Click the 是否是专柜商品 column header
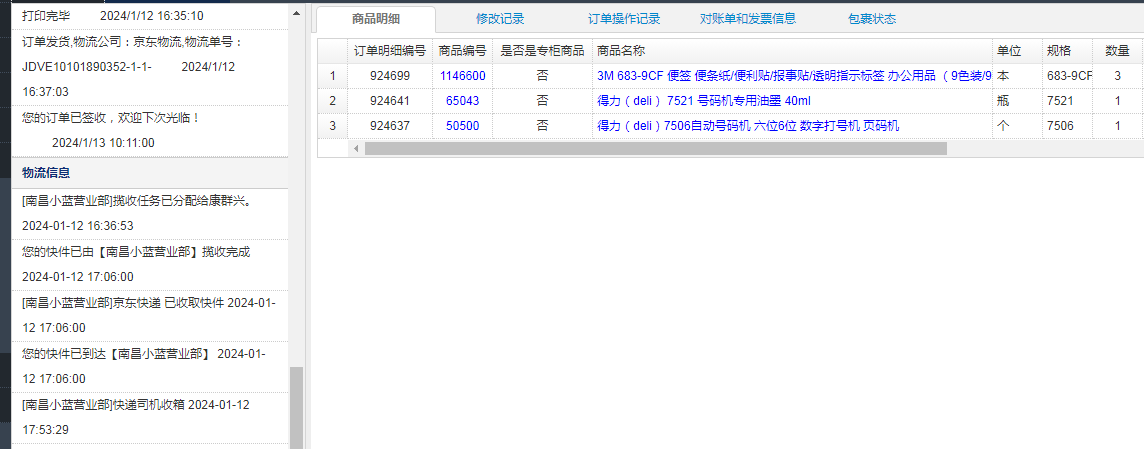This screenshot has width=1144, height=449. pyautogui.click(x=542, y=51)
